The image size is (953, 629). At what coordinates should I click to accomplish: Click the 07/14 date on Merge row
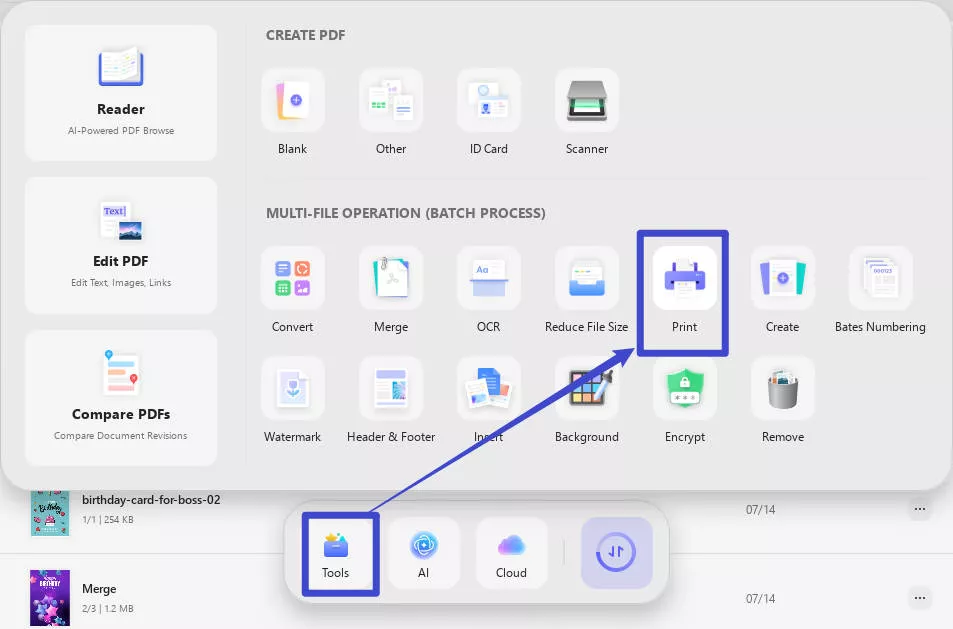(x=760, y=599)
